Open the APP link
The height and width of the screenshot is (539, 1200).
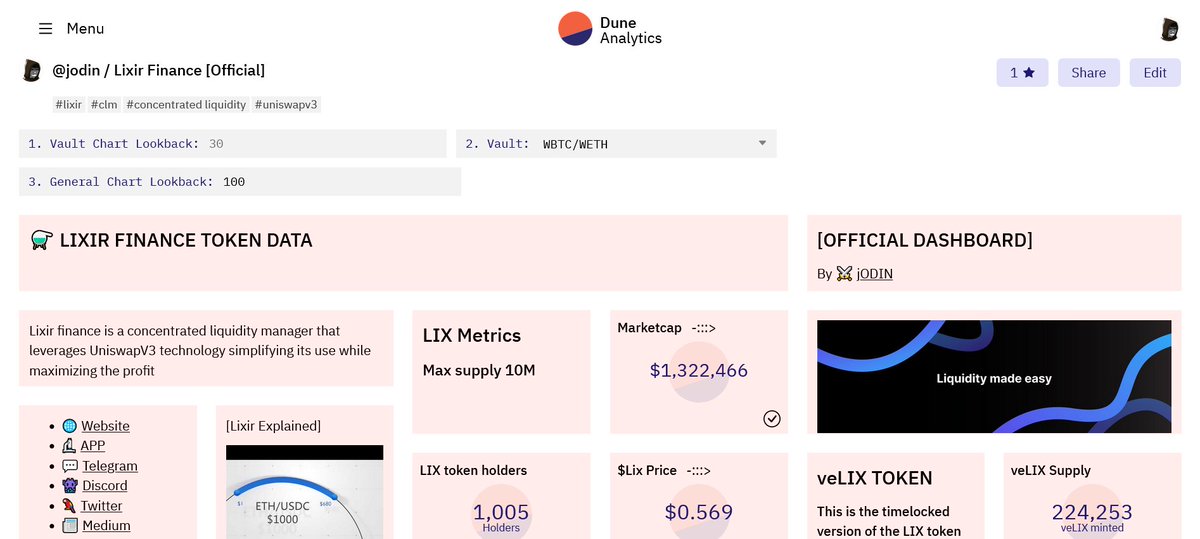[92, 446]
